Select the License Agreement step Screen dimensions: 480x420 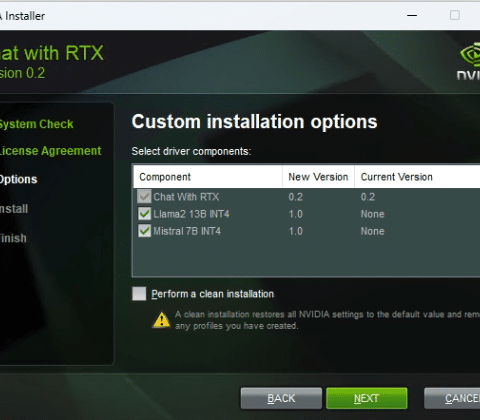(50, 151)
